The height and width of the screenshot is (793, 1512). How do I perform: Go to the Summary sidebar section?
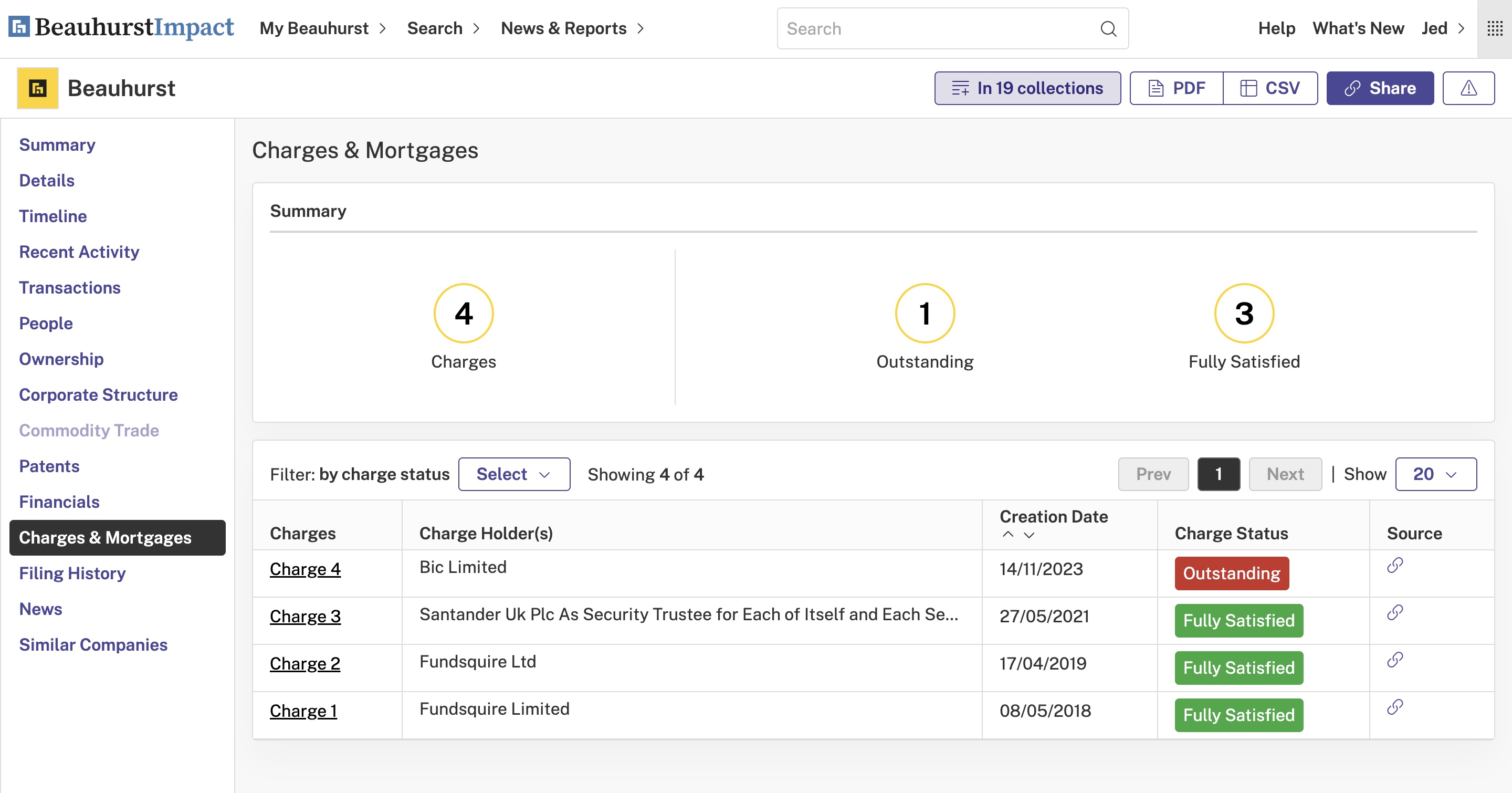click(57, 144)
